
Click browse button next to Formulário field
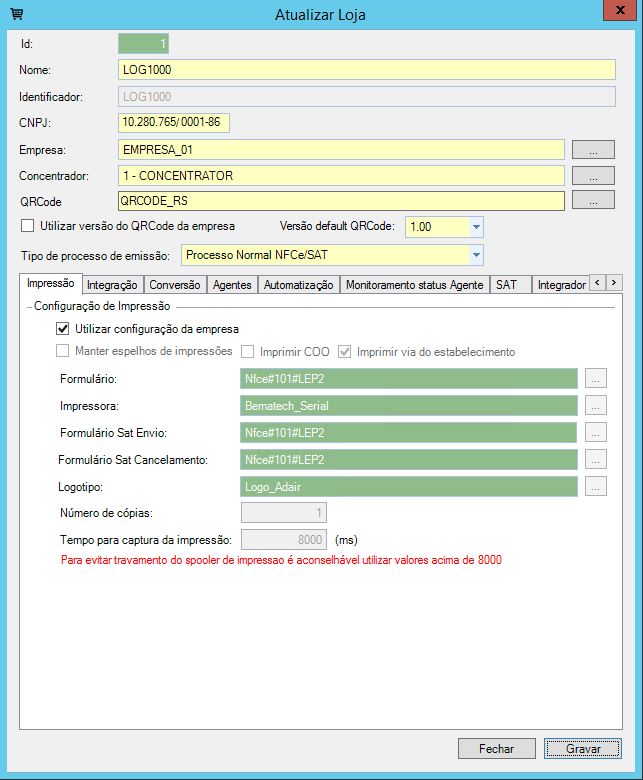coord(596,379)
